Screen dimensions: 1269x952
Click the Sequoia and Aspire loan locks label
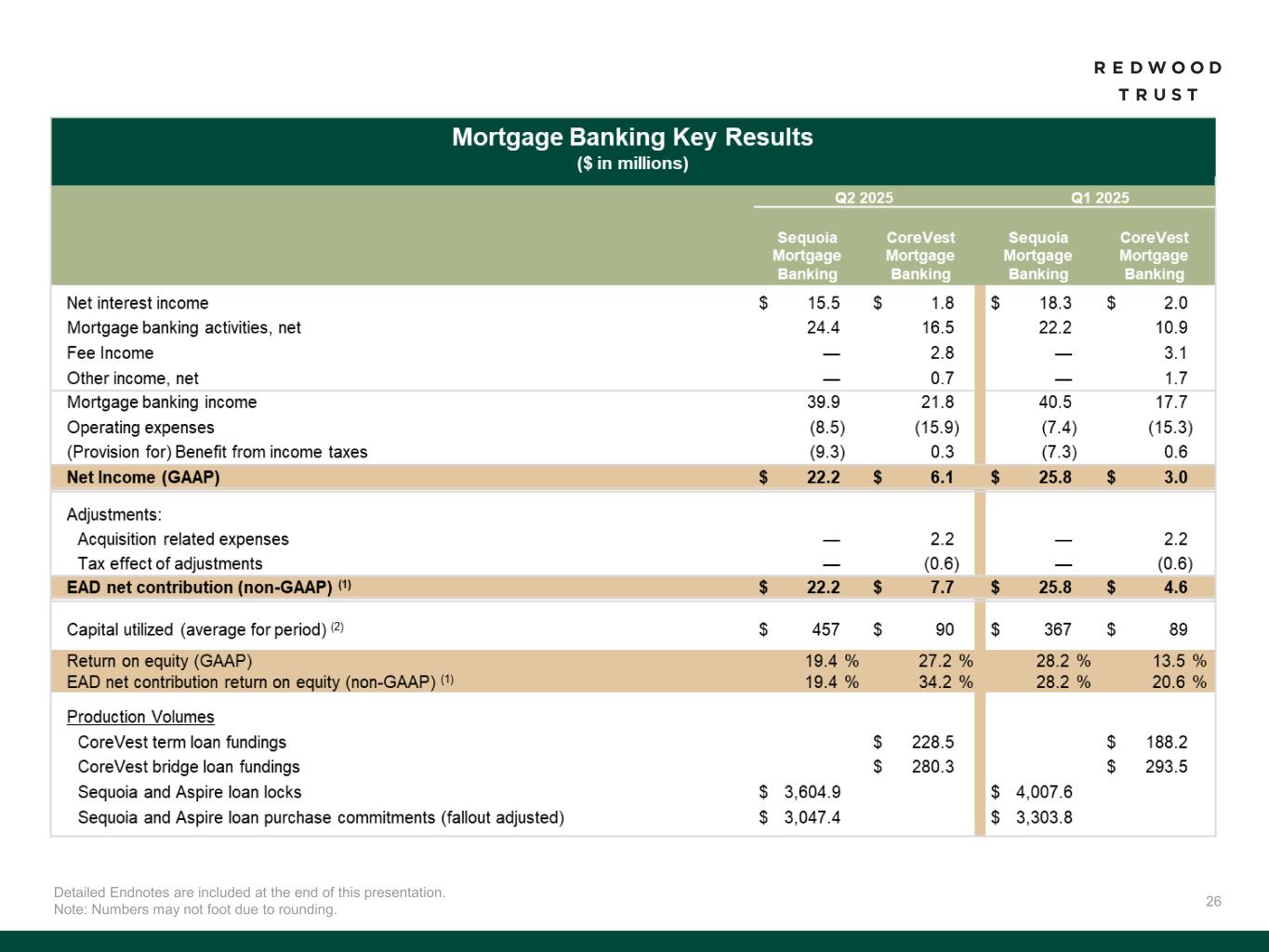coord(190,792)
